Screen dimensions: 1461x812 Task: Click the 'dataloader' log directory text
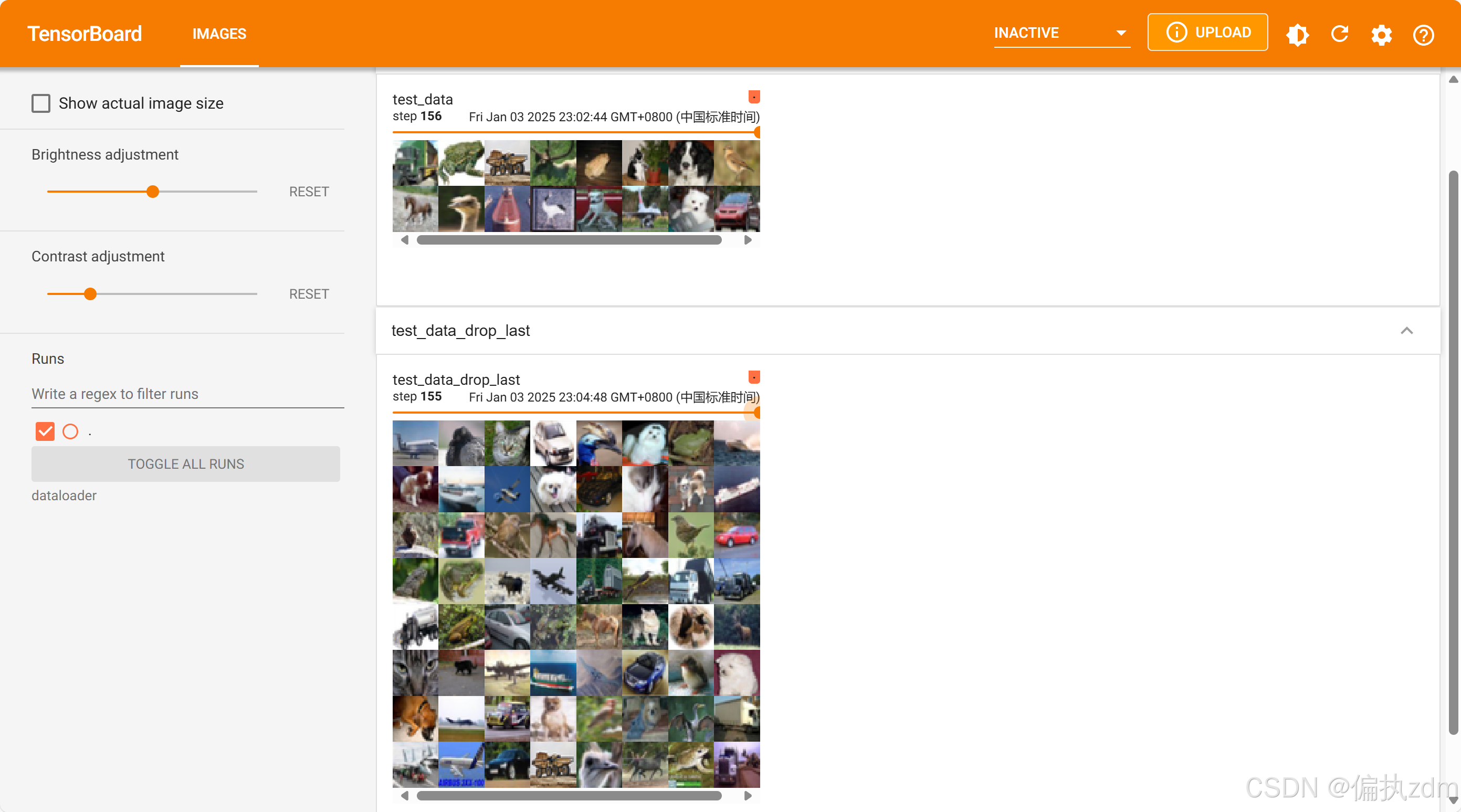click(64, 495)
